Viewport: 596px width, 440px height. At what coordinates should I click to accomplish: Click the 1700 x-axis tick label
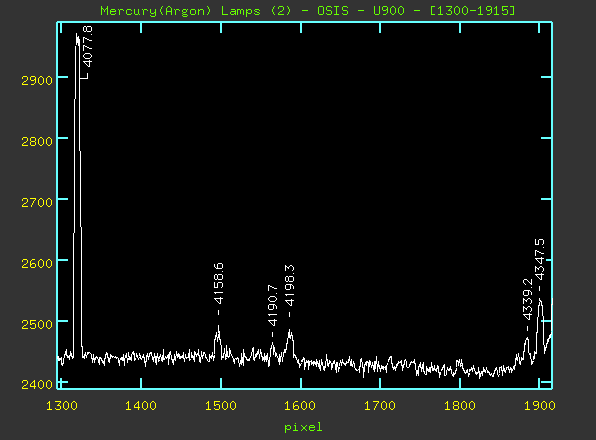pos(380,406)
